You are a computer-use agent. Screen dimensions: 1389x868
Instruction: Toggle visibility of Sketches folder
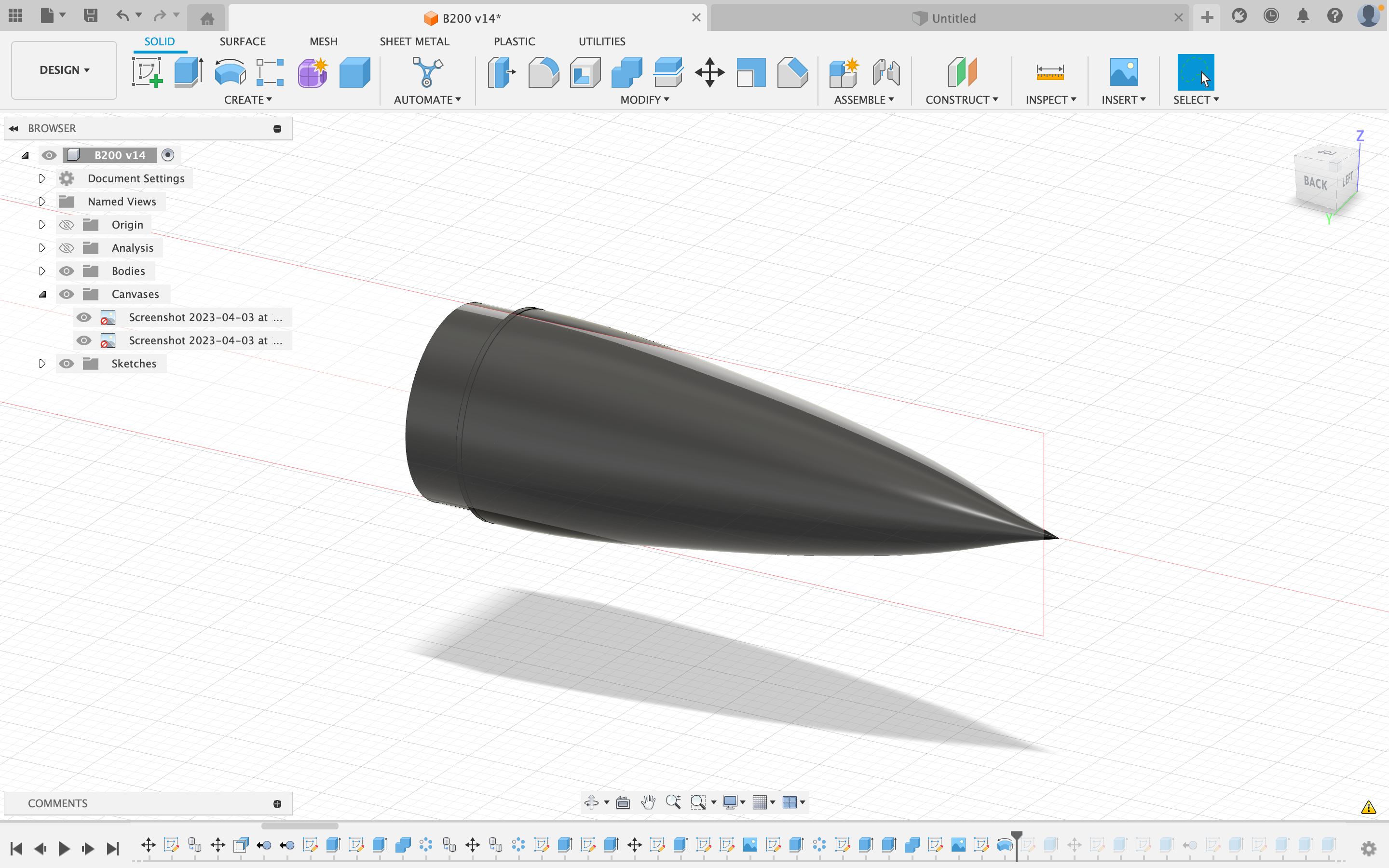pyautogui.click(x=67, y=363)
